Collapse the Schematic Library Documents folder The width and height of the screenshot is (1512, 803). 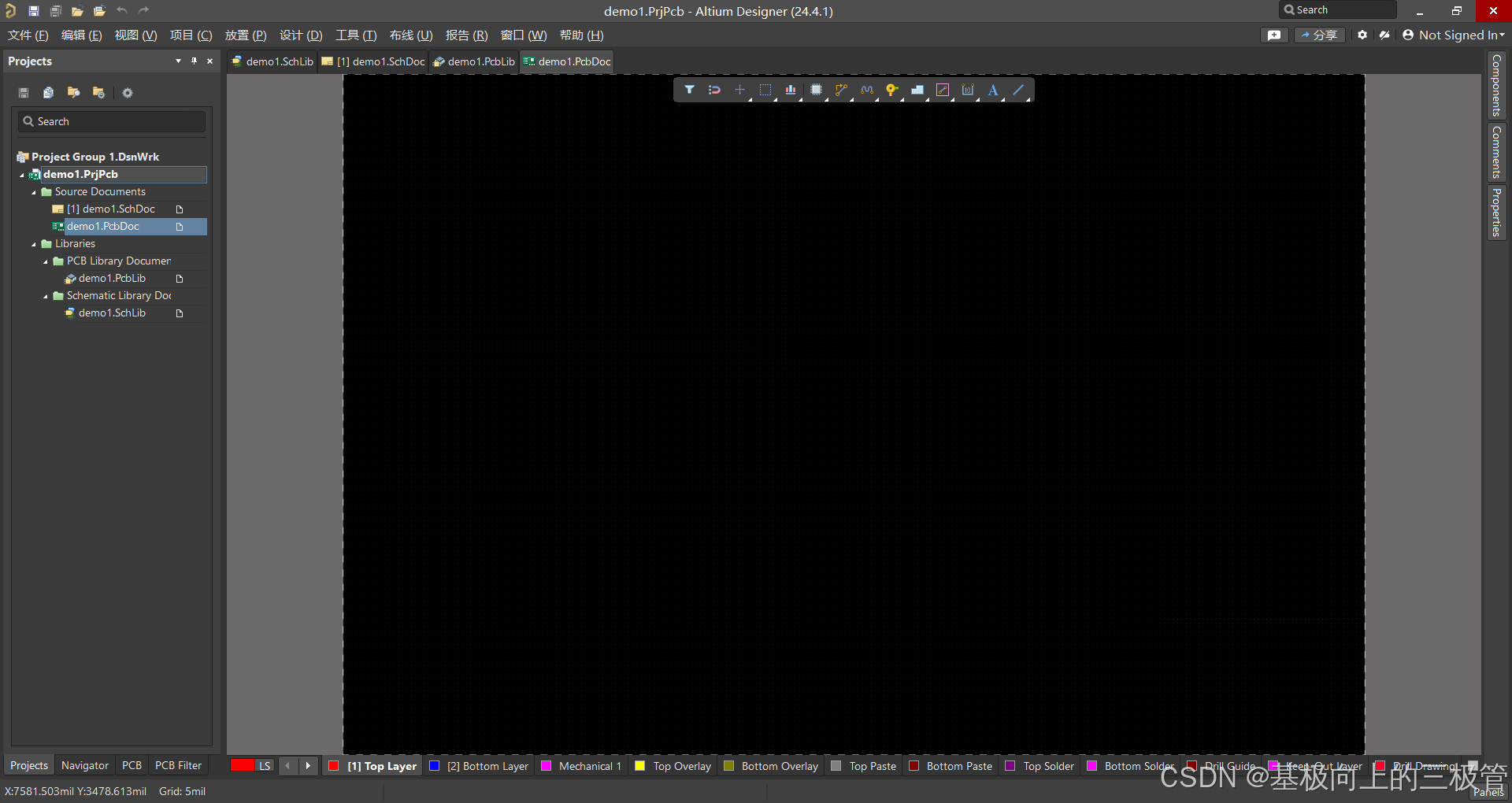[x=46, y=296]
